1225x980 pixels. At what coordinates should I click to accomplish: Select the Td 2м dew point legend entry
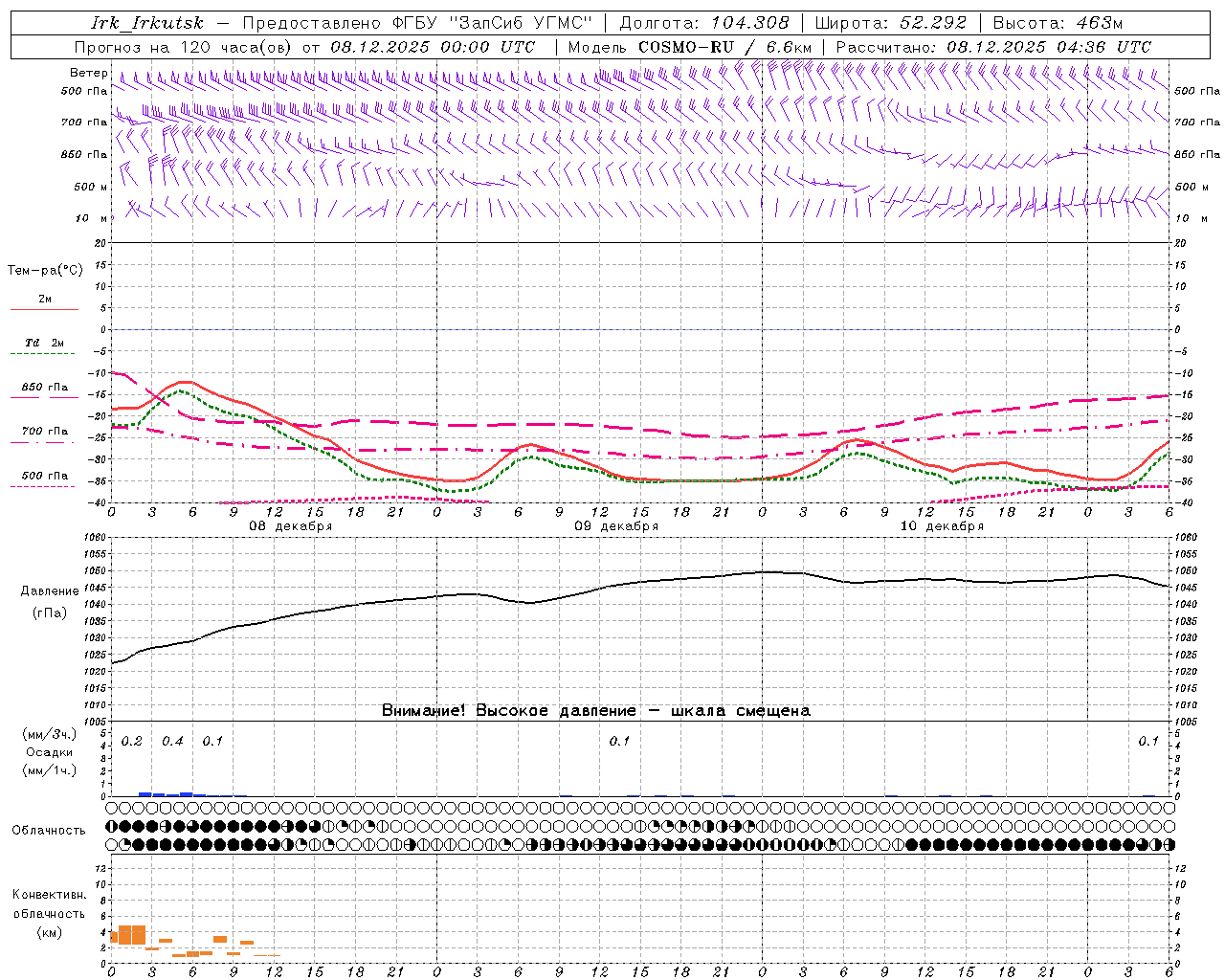coord(44,343)
